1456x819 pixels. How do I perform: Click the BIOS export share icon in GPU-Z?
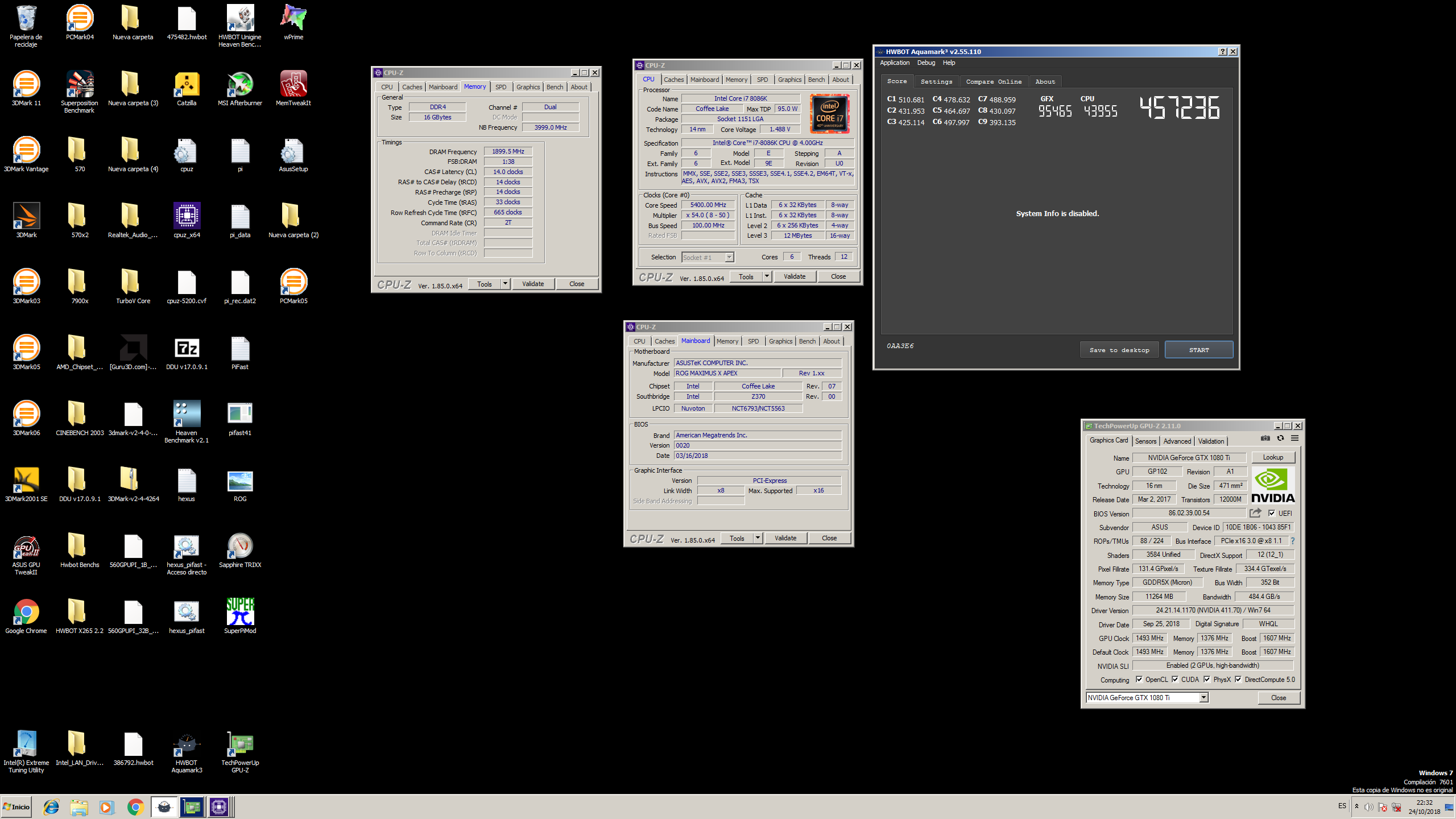coord(1255,513)
